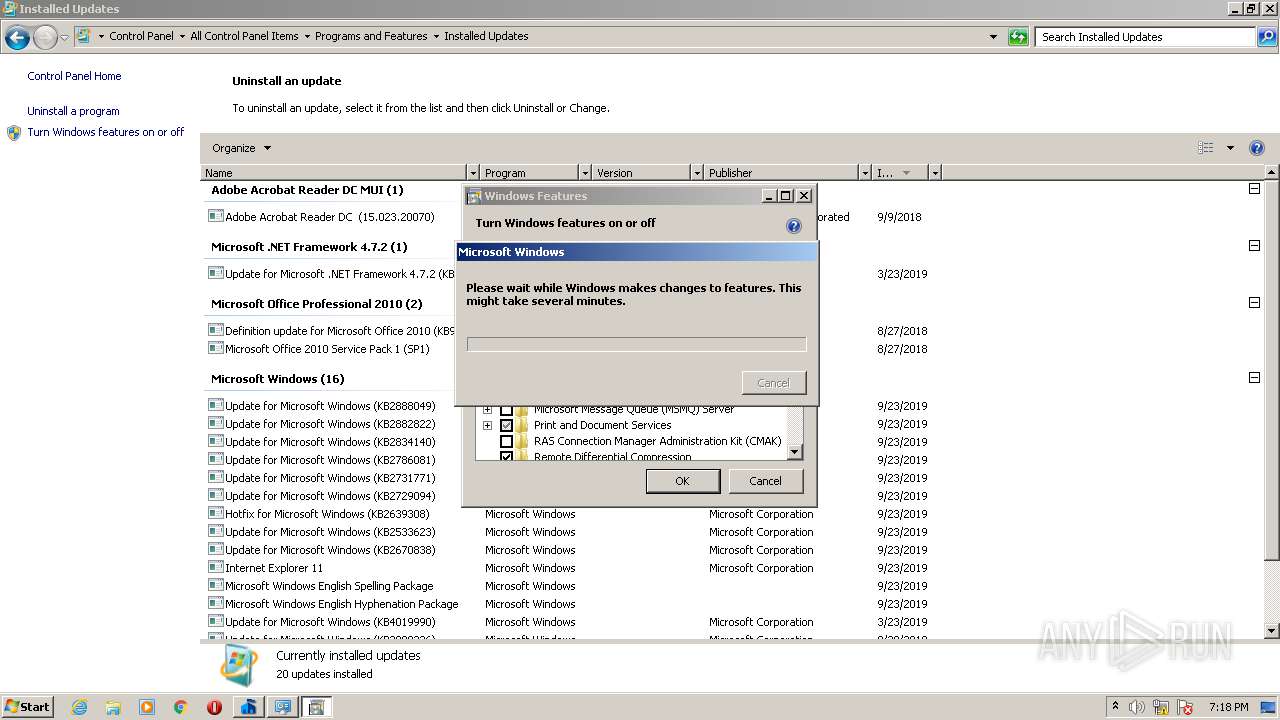Viewport: 1280px width, 720px height.
Task: Refresh the Installed Updates address bar
Action: tap(1018, 37)
